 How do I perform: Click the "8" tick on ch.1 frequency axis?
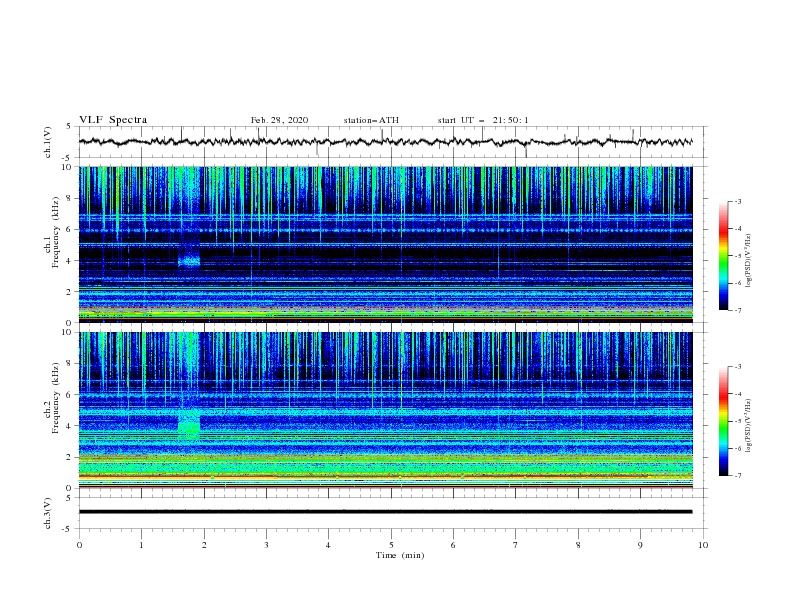(x=70, y=198)
